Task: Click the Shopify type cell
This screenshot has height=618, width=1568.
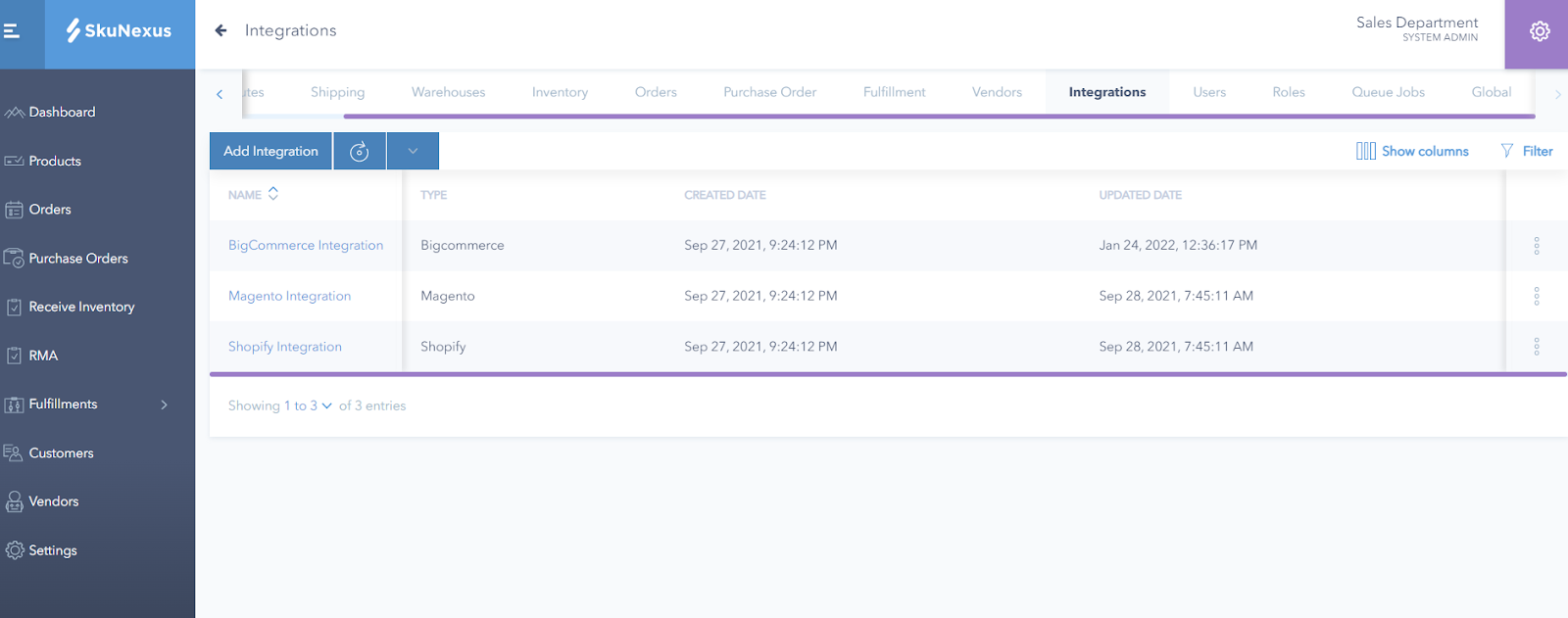Action: pos(443,347)
